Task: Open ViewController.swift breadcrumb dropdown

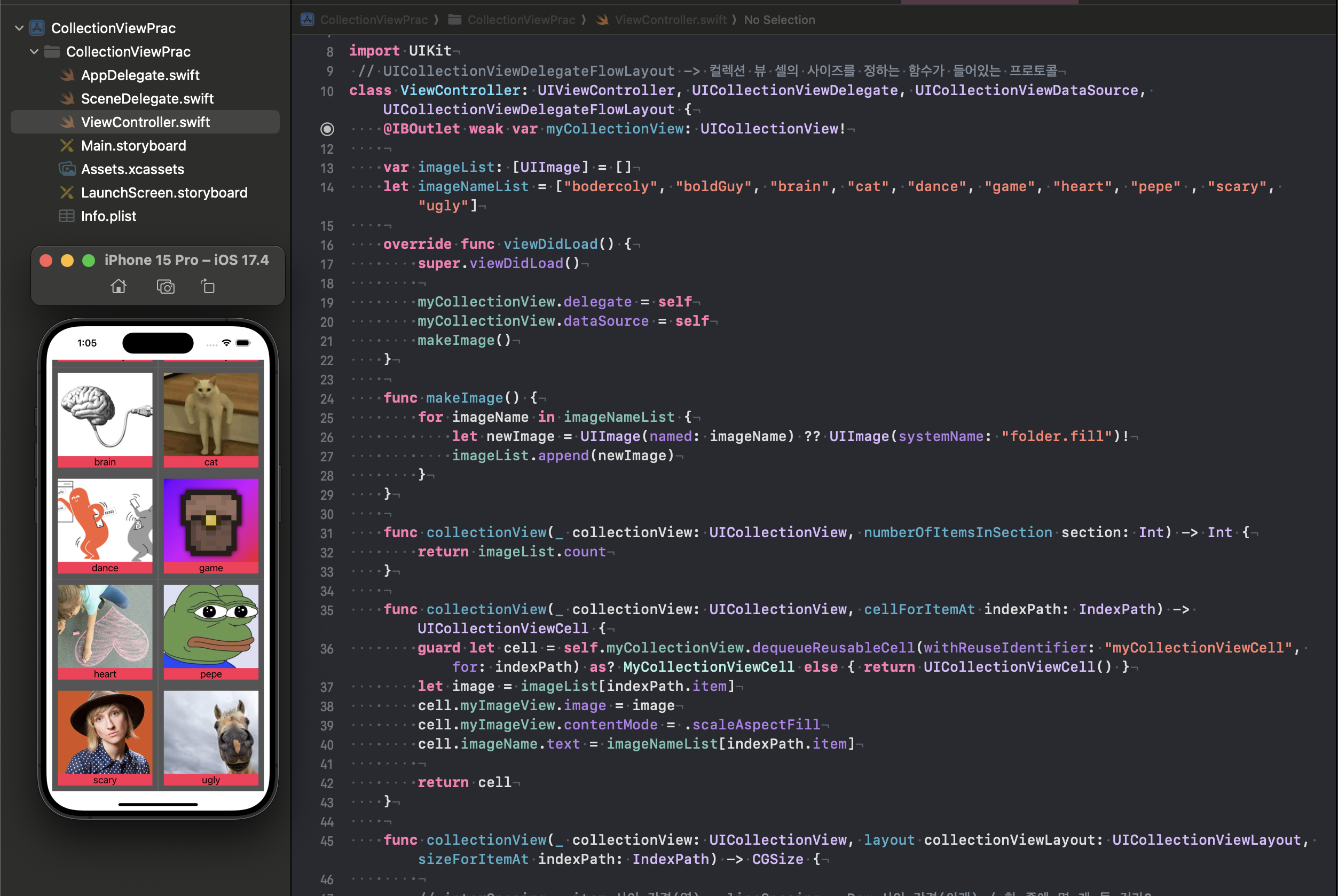Action: [x=670, y=20]
